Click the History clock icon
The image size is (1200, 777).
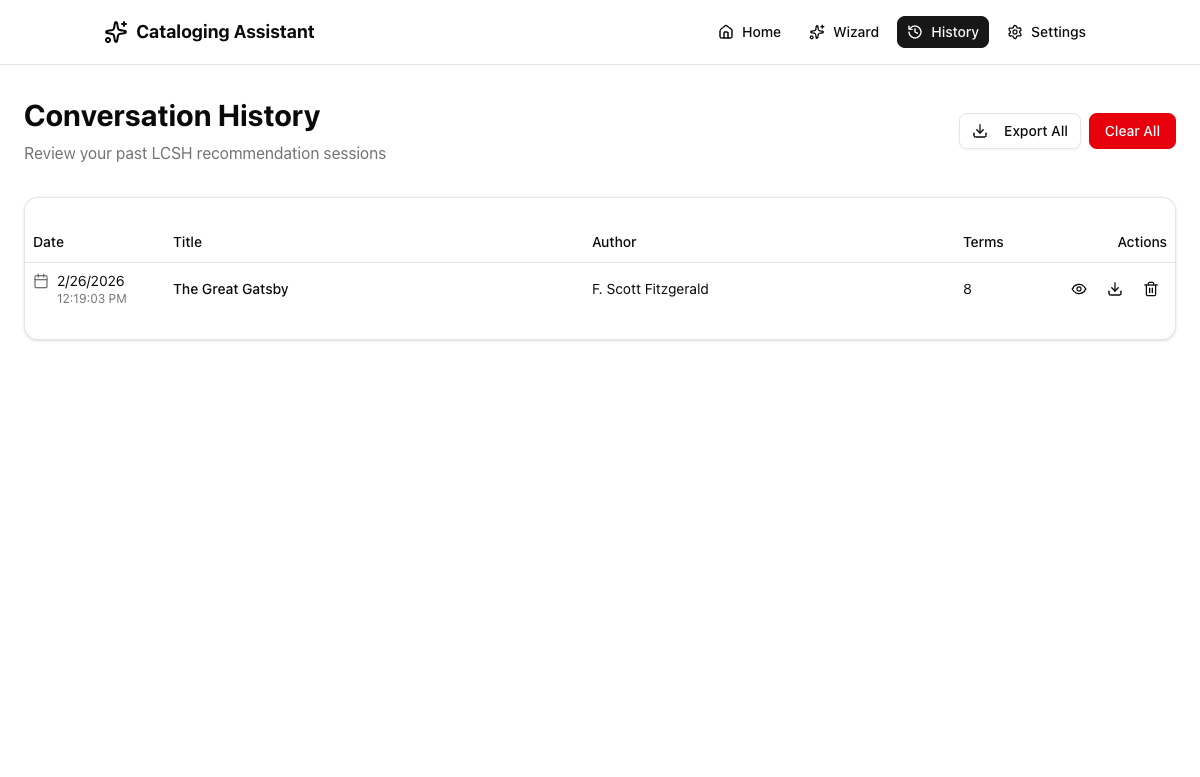[916, 31]
